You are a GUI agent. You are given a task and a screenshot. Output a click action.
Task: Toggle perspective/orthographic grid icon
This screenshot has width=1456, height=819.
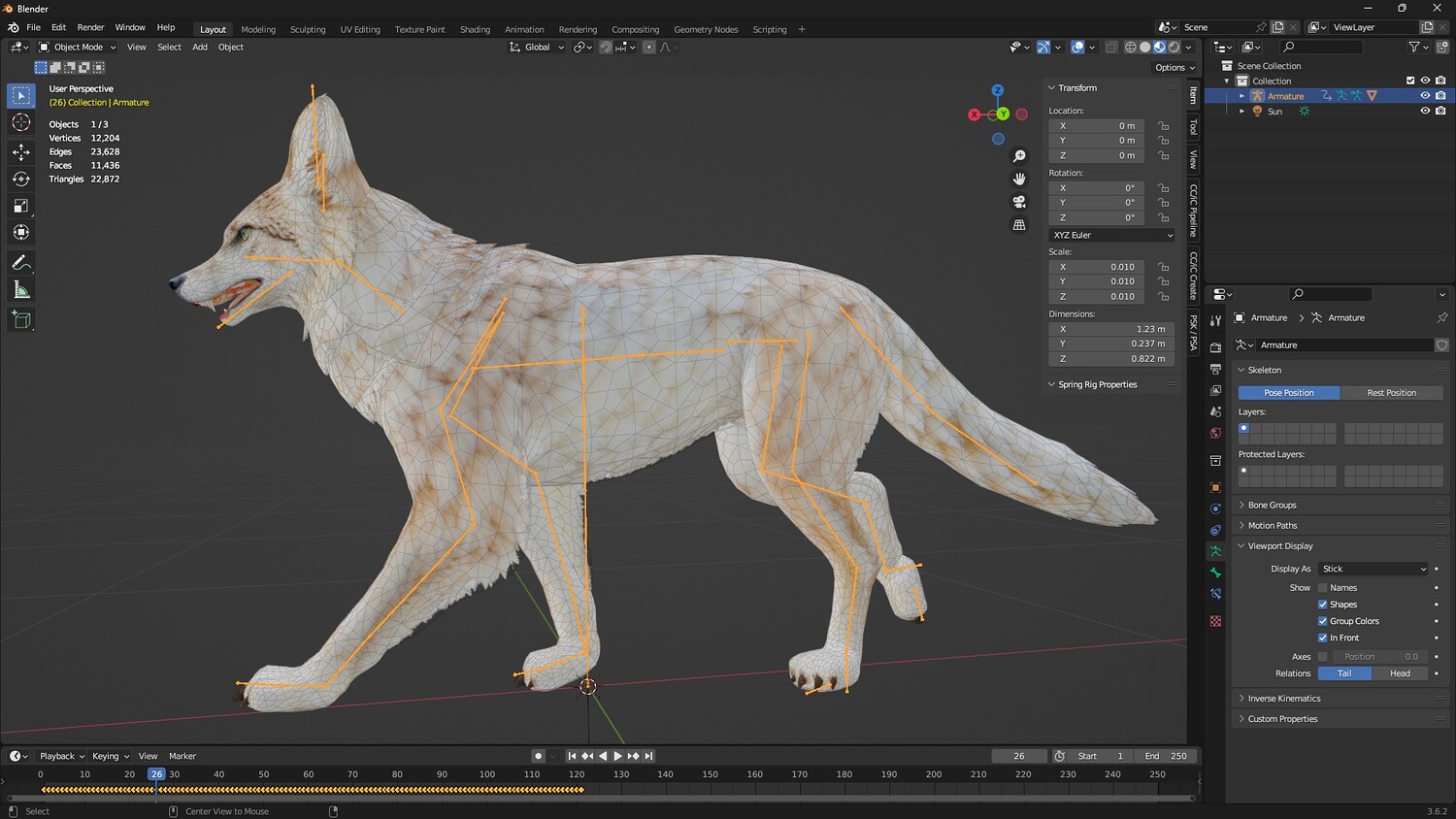click(x=1019, y=225)
